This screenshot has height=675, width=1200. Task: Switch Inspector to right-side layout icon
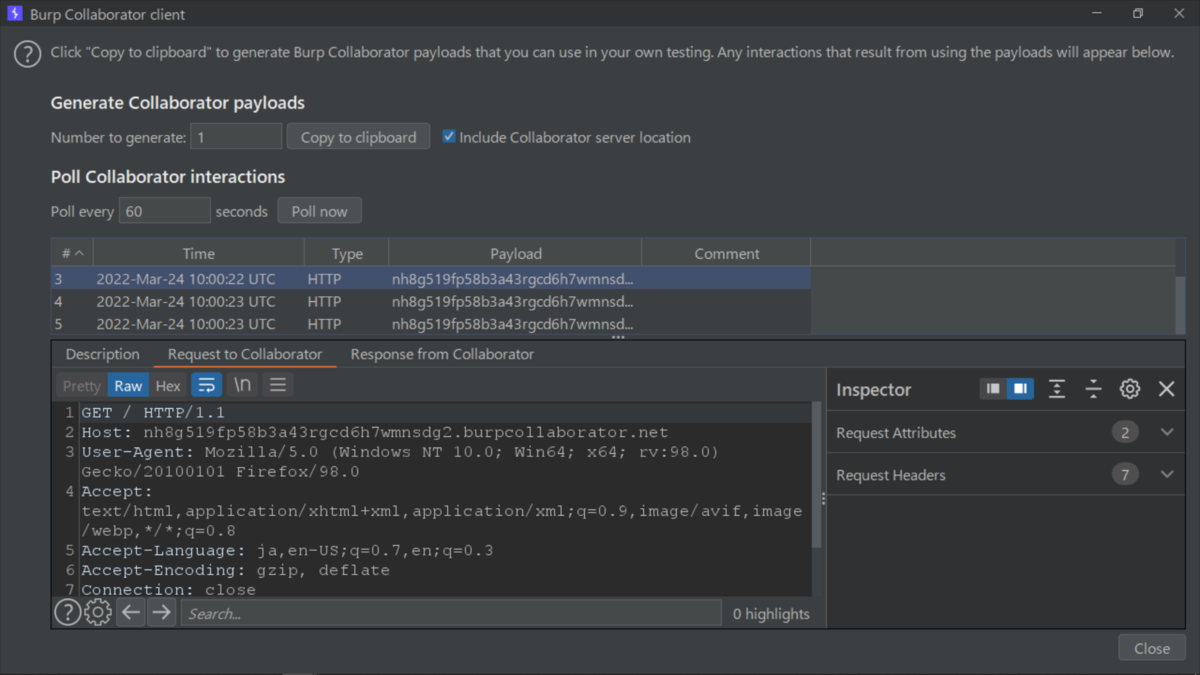(1020, 389)
